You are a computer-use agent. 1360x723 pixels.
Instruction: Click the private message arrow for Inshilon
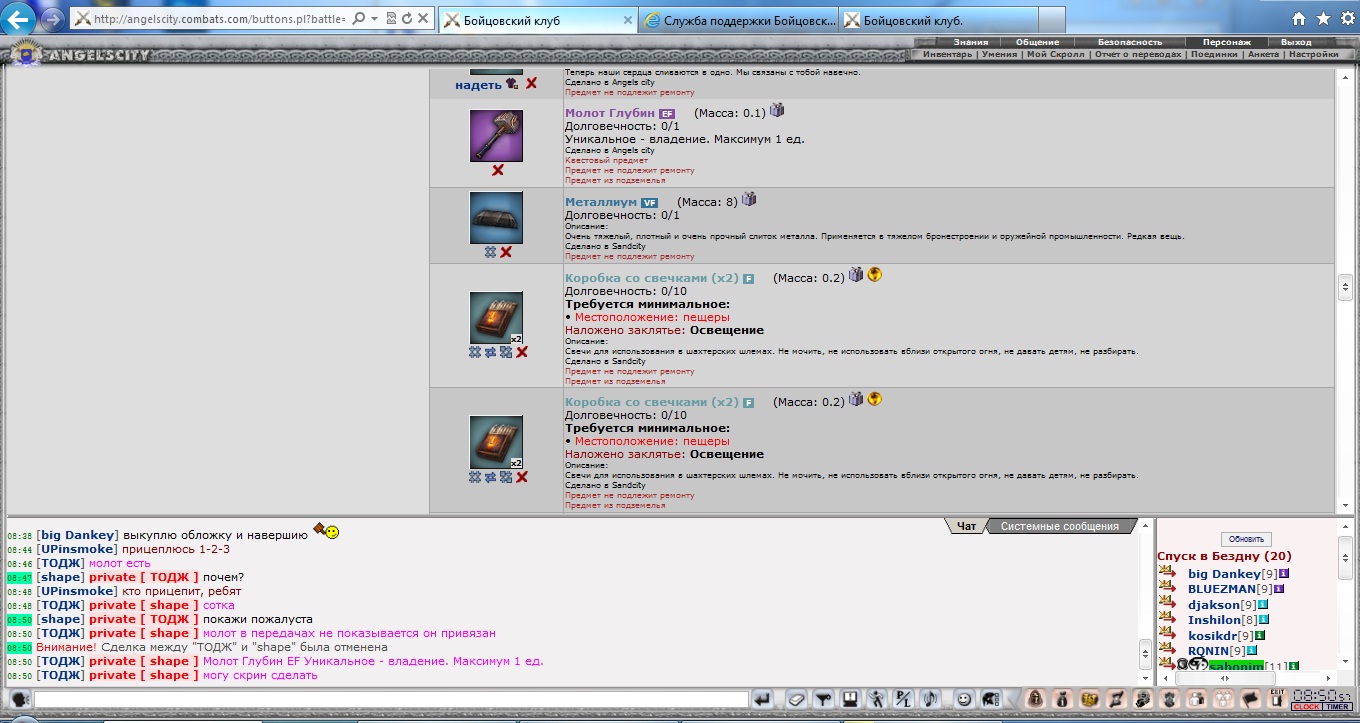click(x=1167, y=618)
